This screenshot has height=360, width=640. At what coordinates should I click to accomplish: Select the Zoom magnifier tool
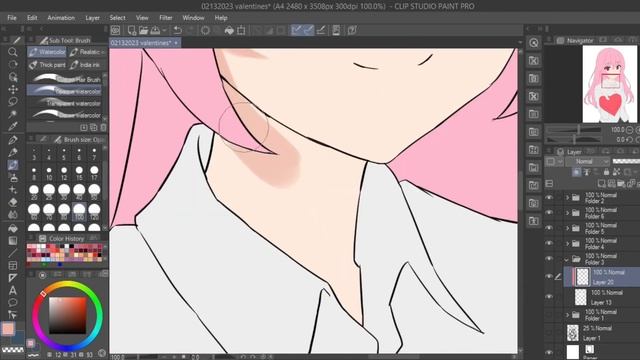point(13,52)
